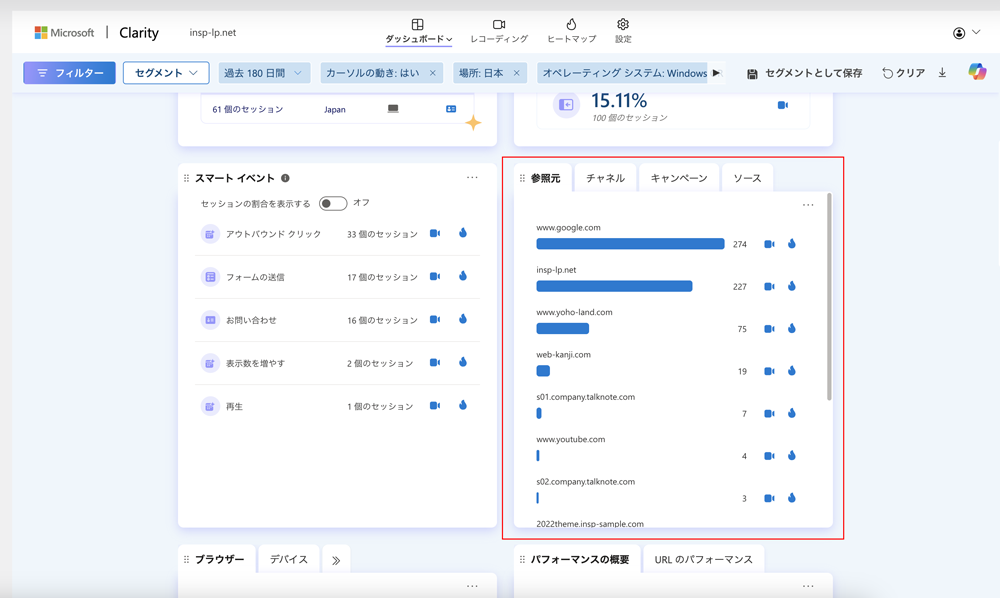Toggle セッションの割合を表示する switch
Screen dimensions: 1000x598
click(333, 203)
